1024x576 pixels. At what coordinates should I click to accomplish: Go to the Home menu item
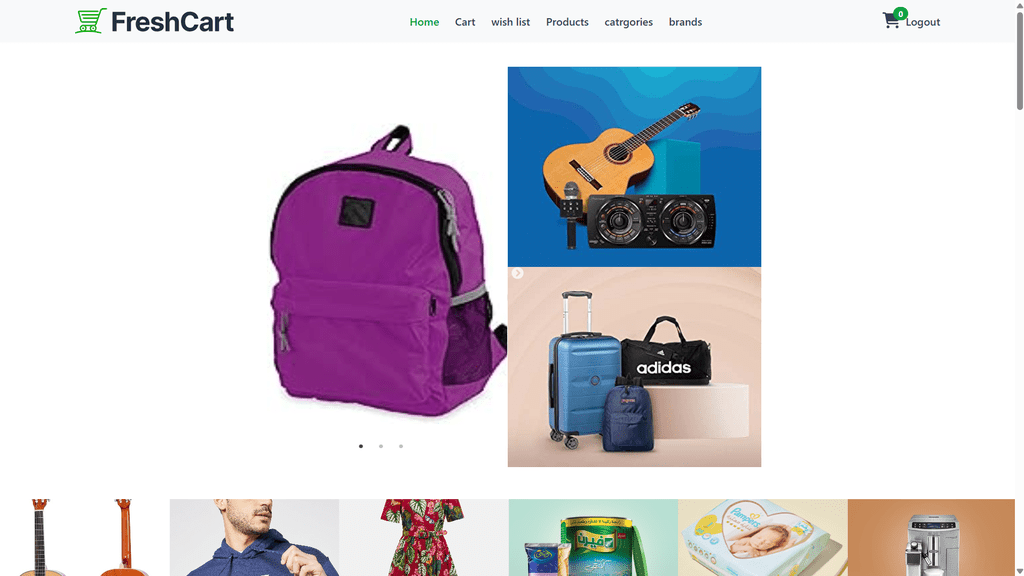[424, 22]
